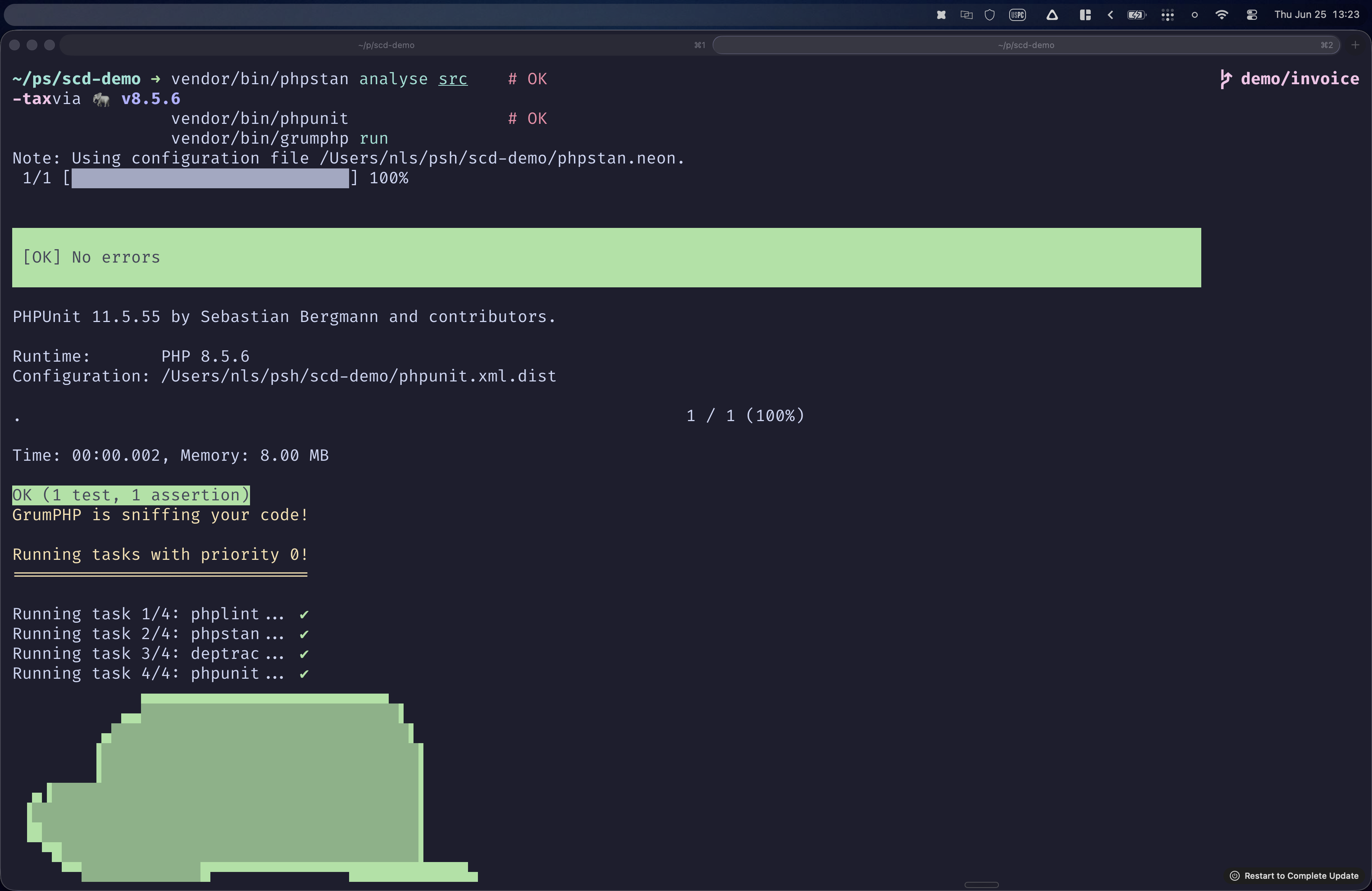The image size is (1372, 891).
Task: Click the bottom pane resize handle
Action: tap(981, 885)
